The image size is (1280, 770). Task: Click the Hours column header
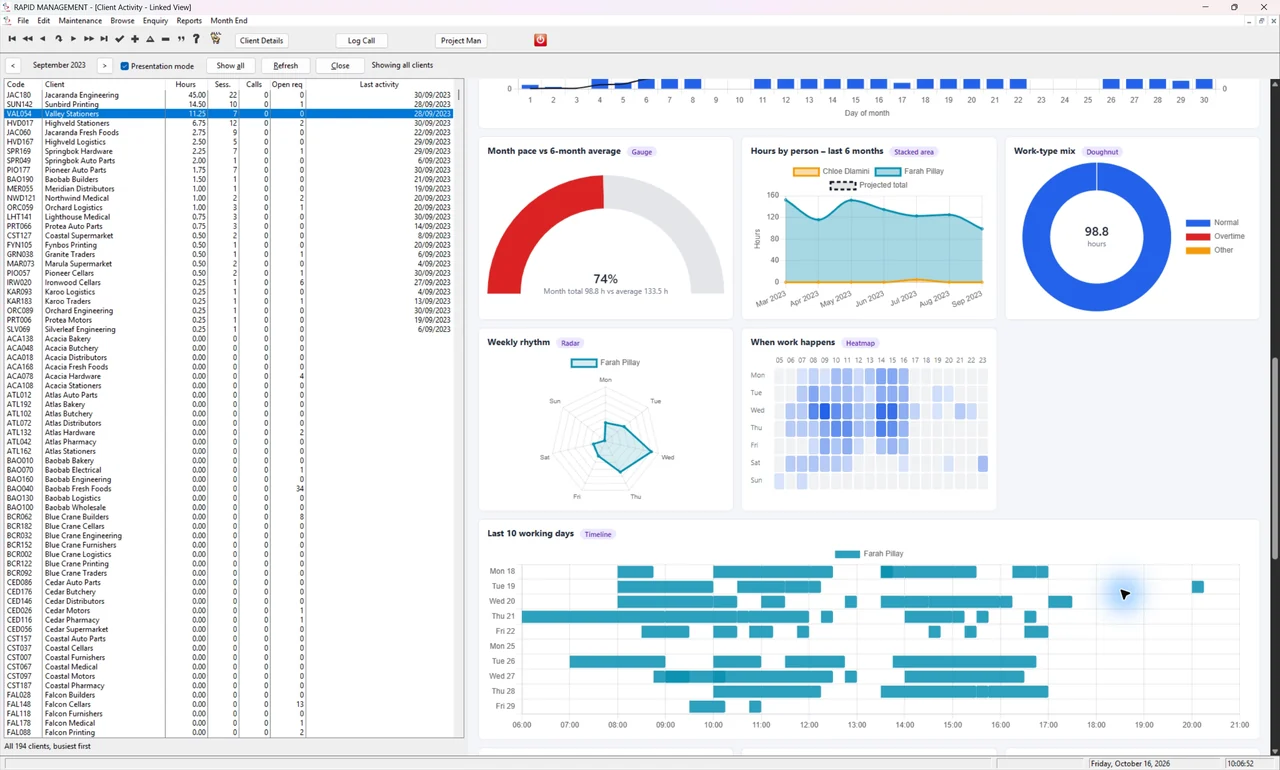coord(186,85)
